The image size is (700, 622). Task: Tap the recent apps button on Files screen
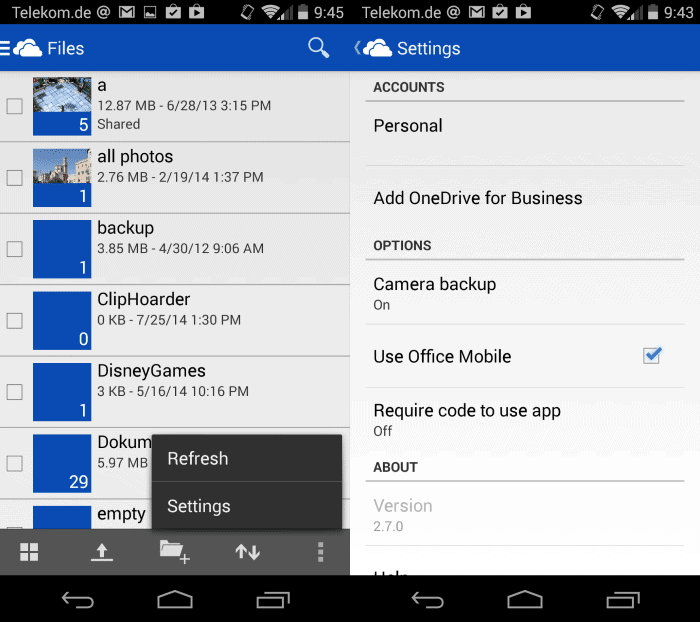[273, 600]
